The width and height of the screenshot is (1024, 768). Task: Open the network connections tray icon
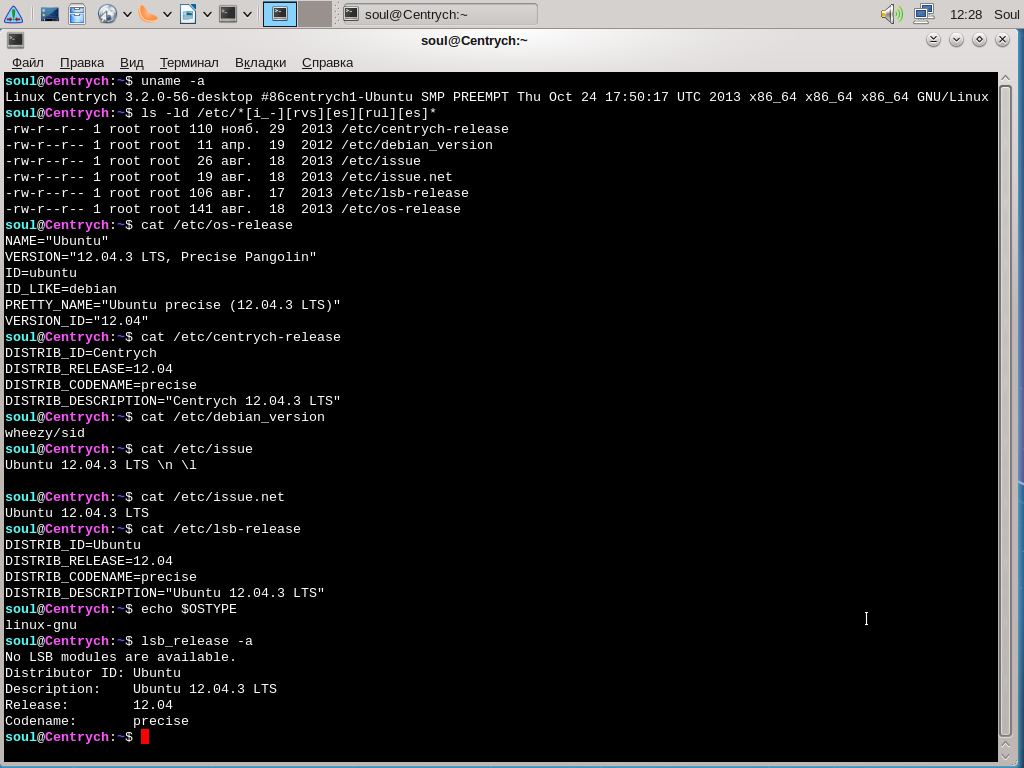pos(924,14)
